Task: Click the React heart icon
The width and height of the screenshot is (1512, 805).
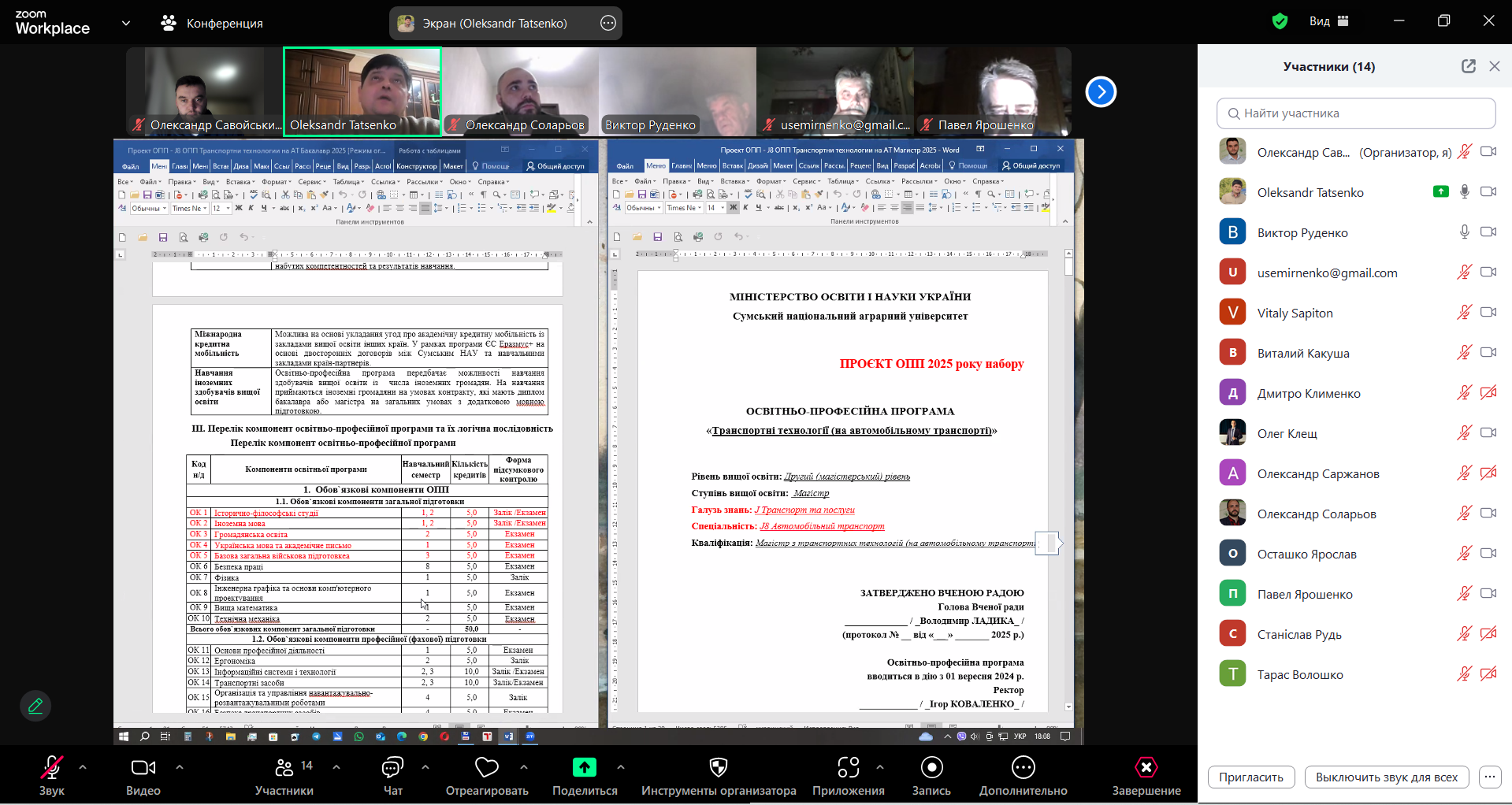Action: pos(486,768)
